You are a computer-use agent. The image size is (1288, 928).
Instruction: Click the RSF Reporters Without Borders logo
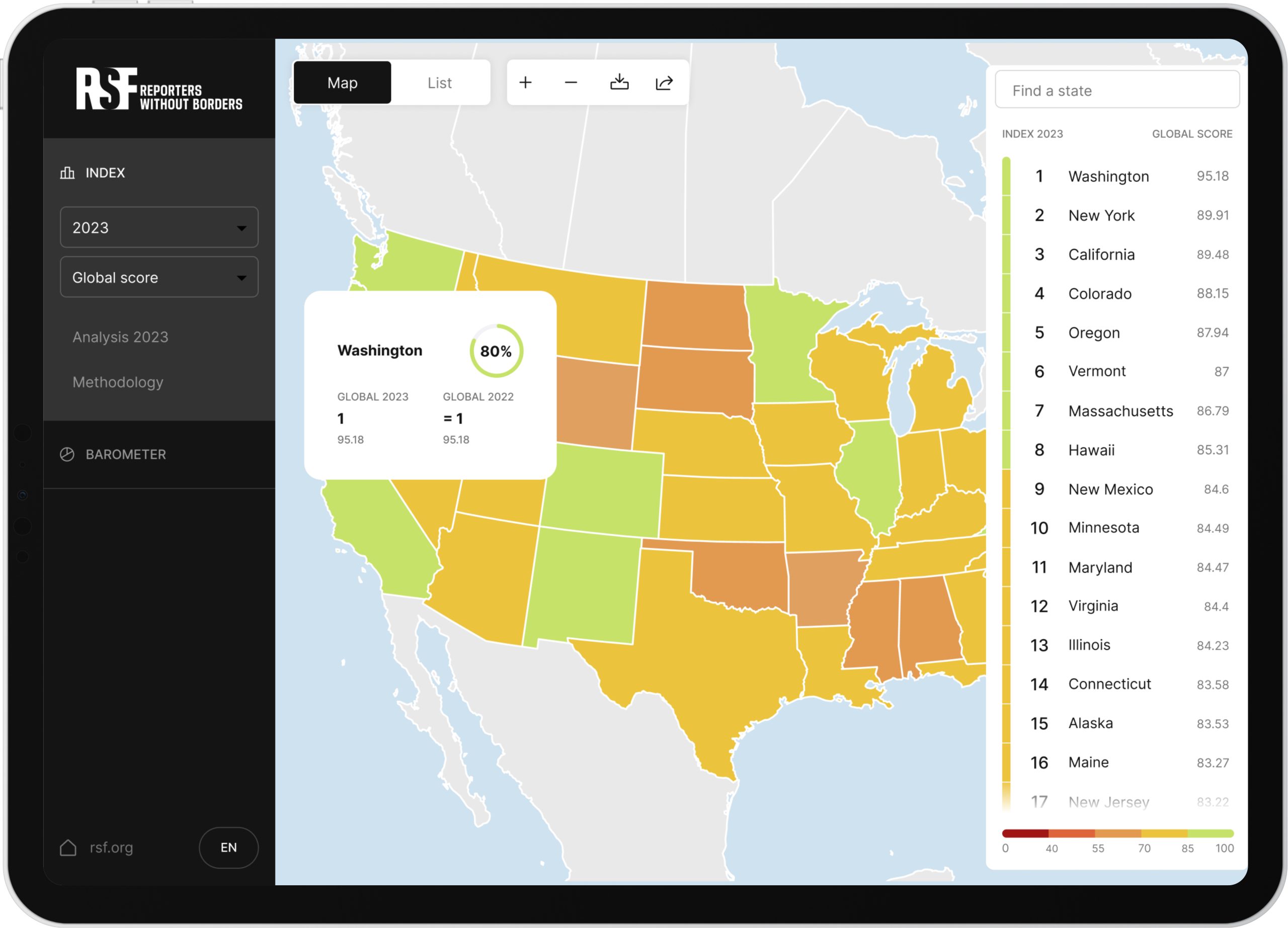(159, 89)
